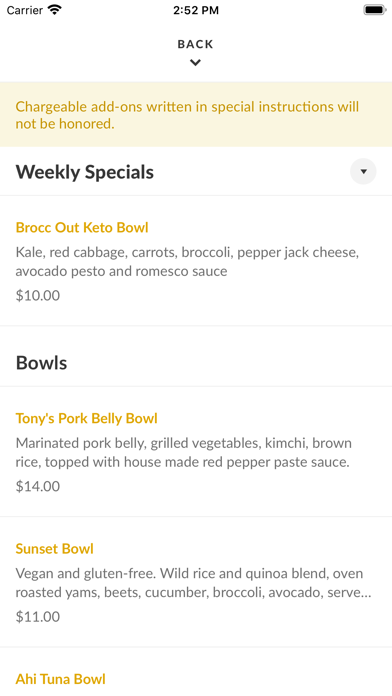Click the $14.00 price under Pork Belly Bowl

tap(38, 486)
